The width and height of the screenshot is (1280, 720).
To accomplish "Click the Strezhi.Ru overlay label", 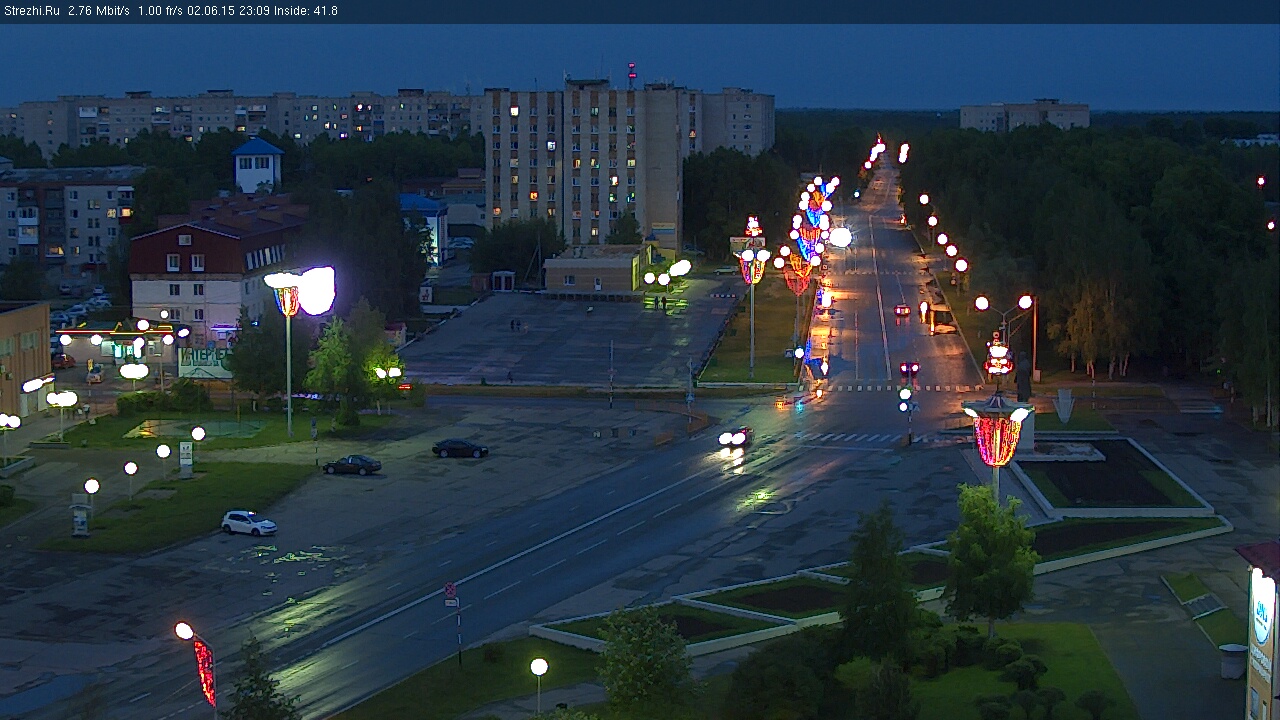I will coord(31,11).
